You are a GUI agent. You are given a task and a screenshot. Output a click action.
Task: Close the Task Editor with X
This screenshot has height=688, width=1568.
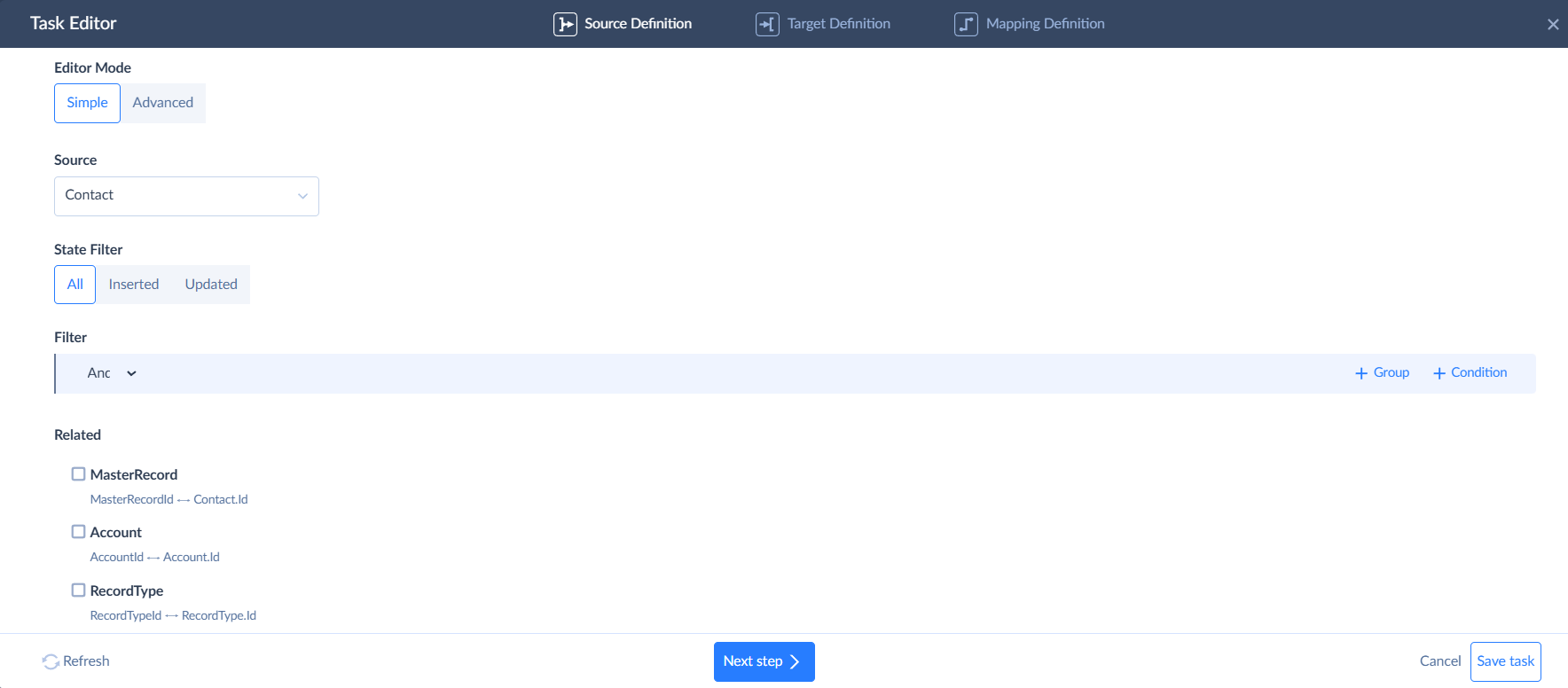point(1552,25)
